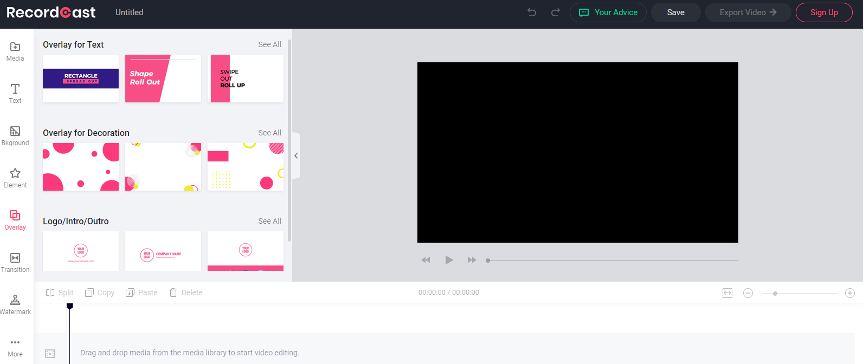Open the Transition sidebar panel
Image resolution: width=864 pixels, height=364 pixels.
(15, 263)
